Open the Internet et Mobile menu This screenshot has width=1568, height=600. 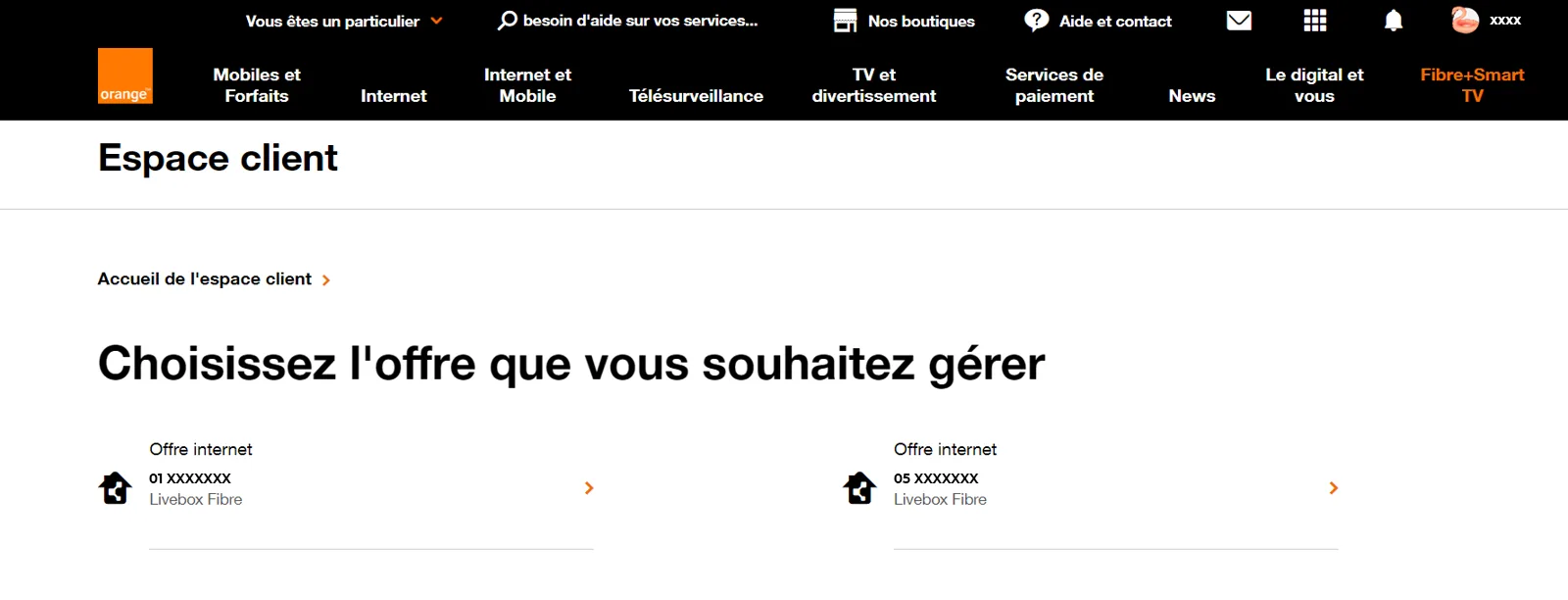point(527,85)
